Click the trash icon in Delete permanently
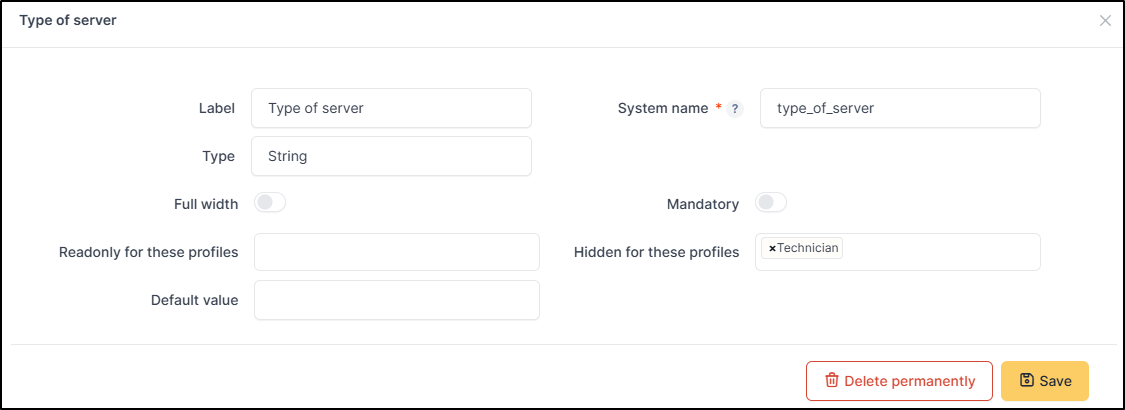 (x=831, y=381)
